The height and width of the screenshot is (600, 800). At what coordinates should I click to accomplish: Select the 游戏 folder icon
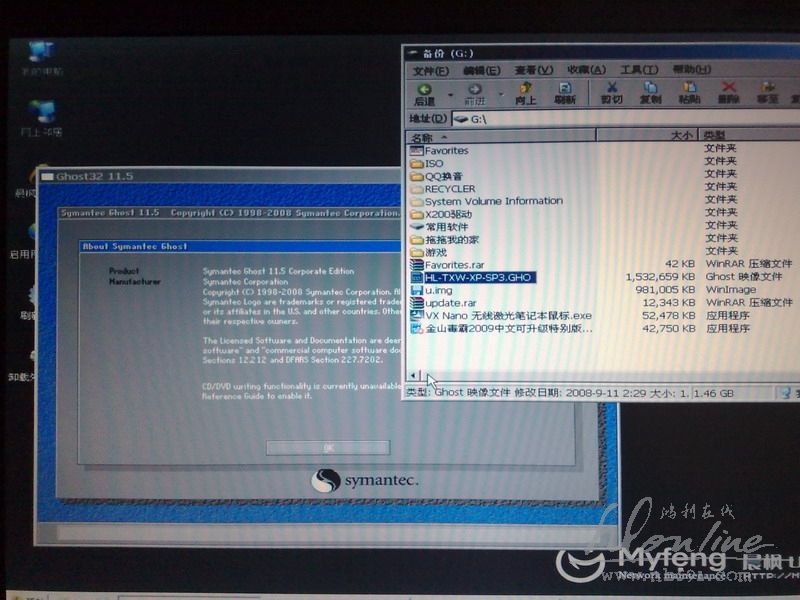tap(417, 252)
